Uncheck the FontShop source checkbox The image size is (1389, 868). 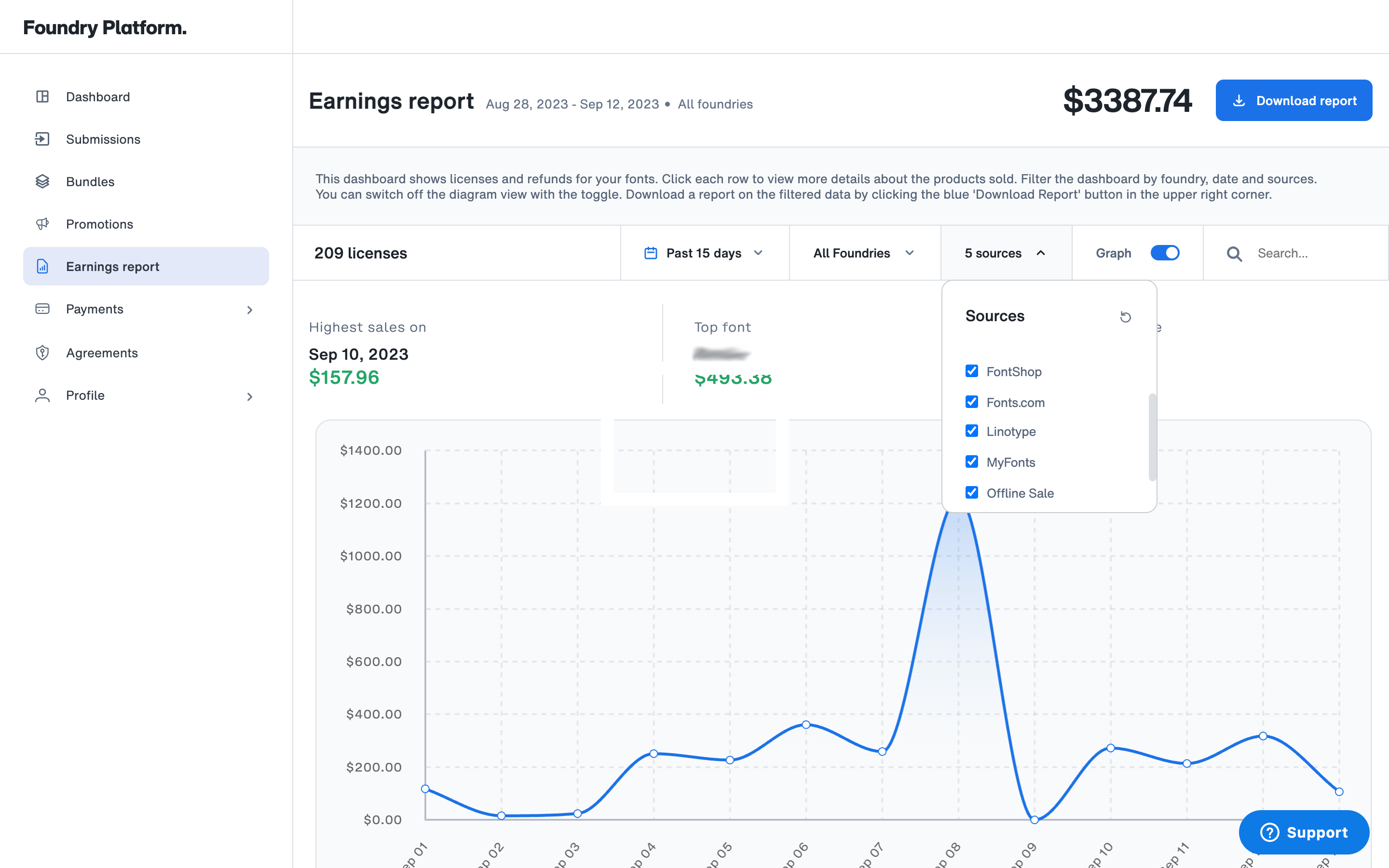[x=972, y=371]
